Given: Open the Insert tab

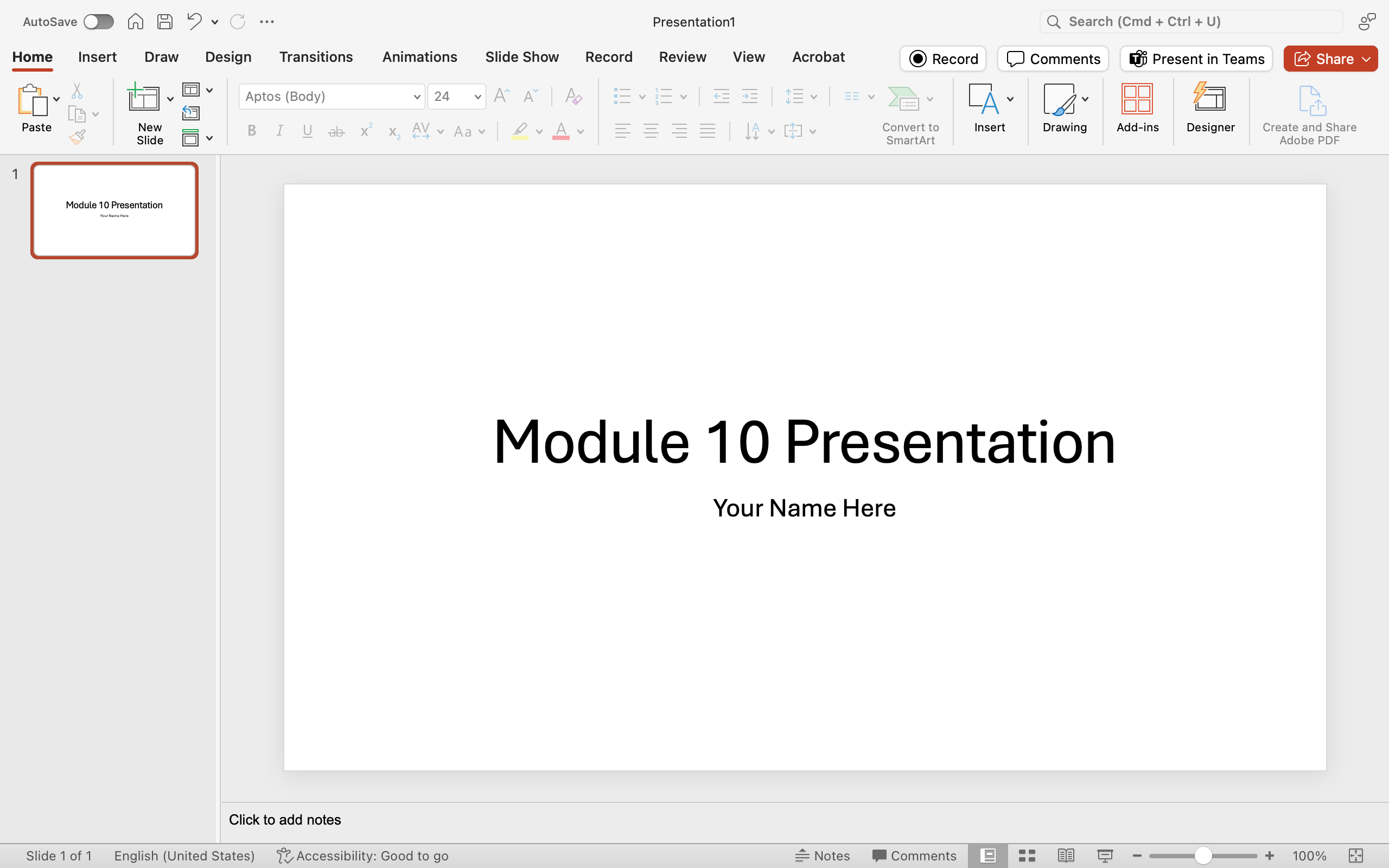Looking at the screenshot, I should tap(98, 57).
